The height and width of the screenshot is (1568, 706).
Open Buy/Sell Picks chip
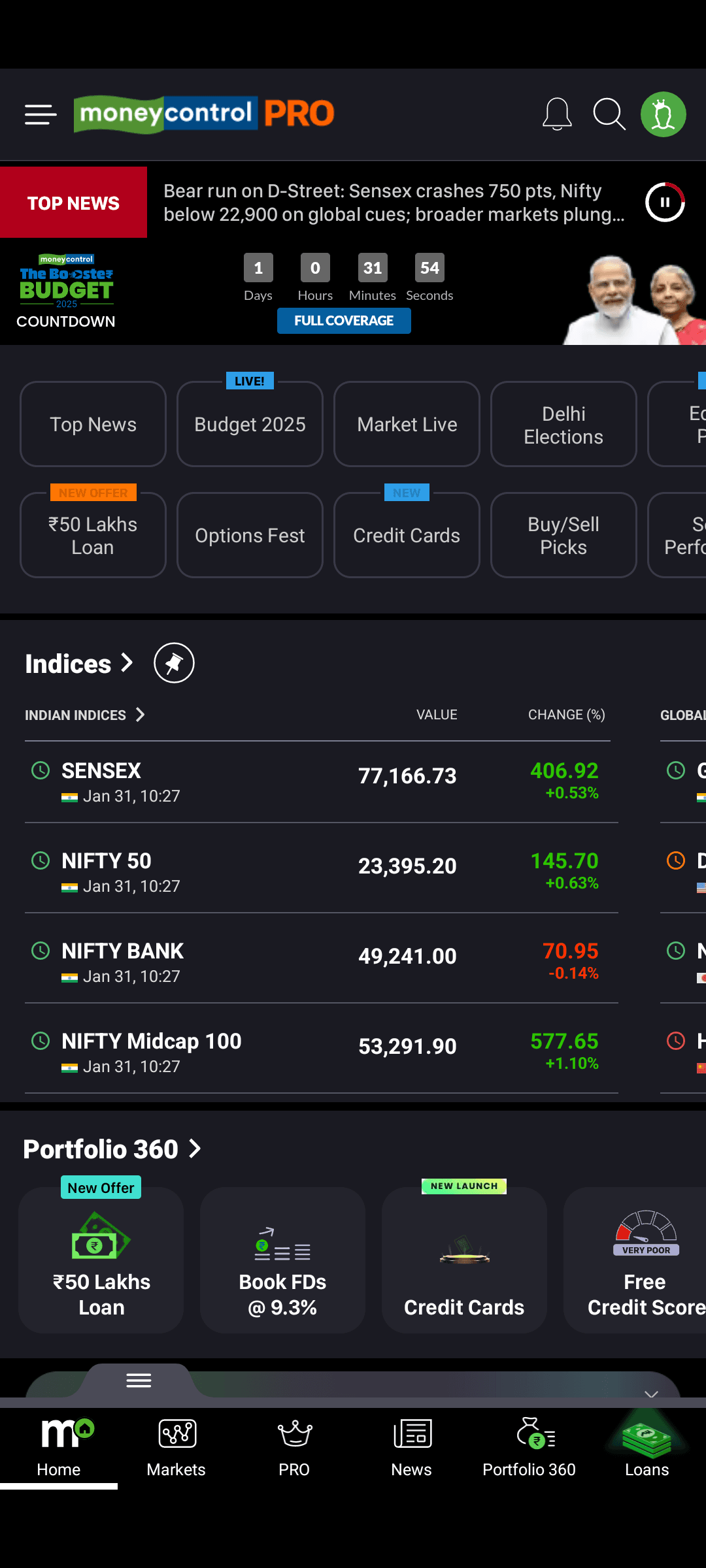tap(563, 535)
